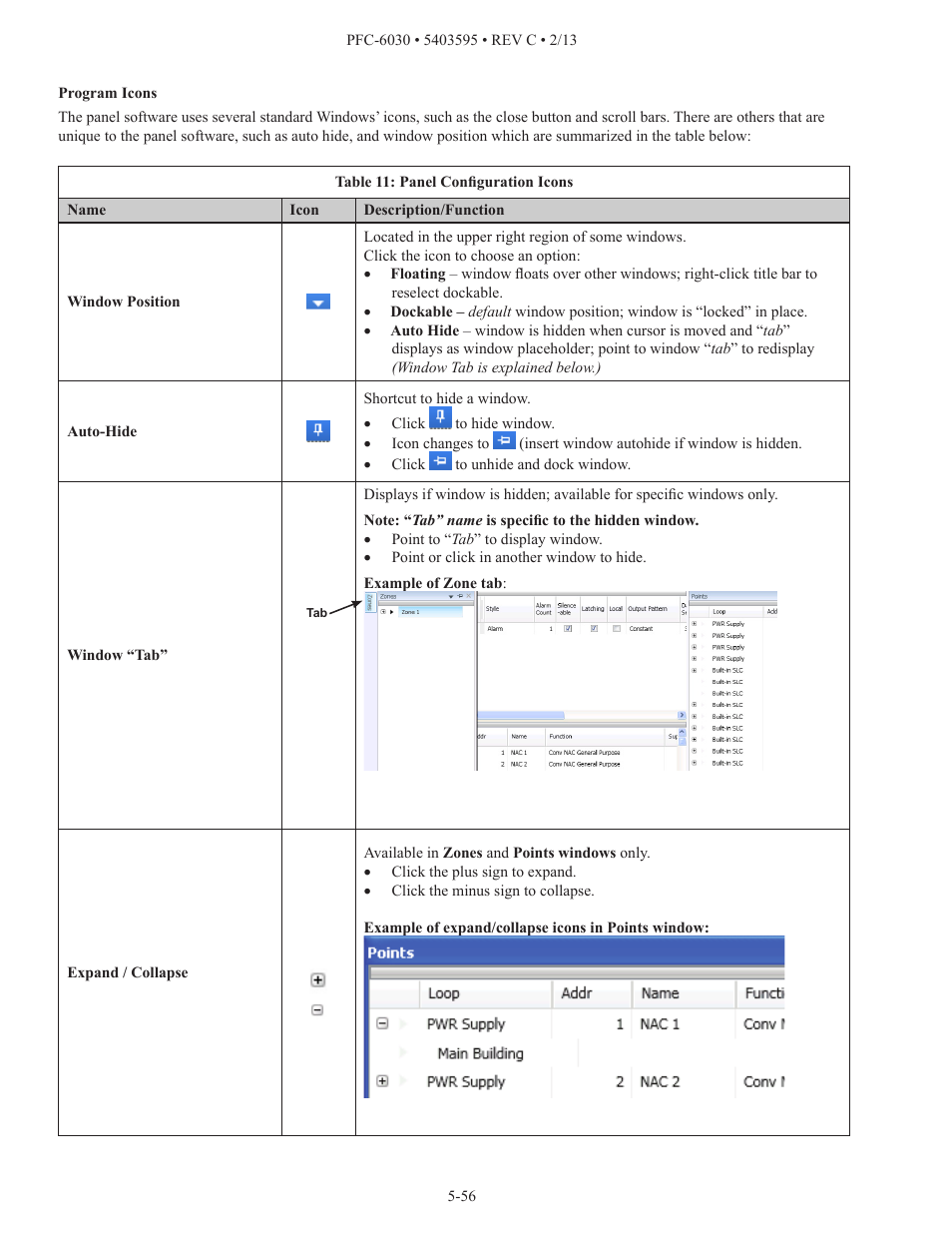Click the vertical pushpin icon beside 'to hide window'
The height and width of the screenshot is (1233, 952).
(440, 418)
